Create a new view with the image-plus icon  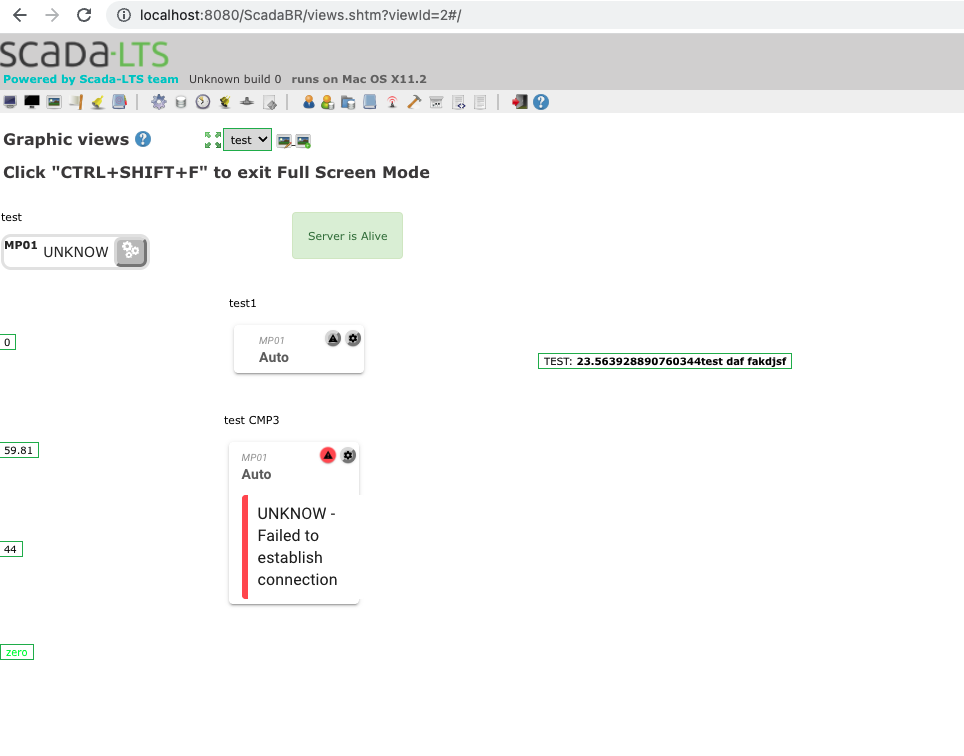click(x=303, y=140)
